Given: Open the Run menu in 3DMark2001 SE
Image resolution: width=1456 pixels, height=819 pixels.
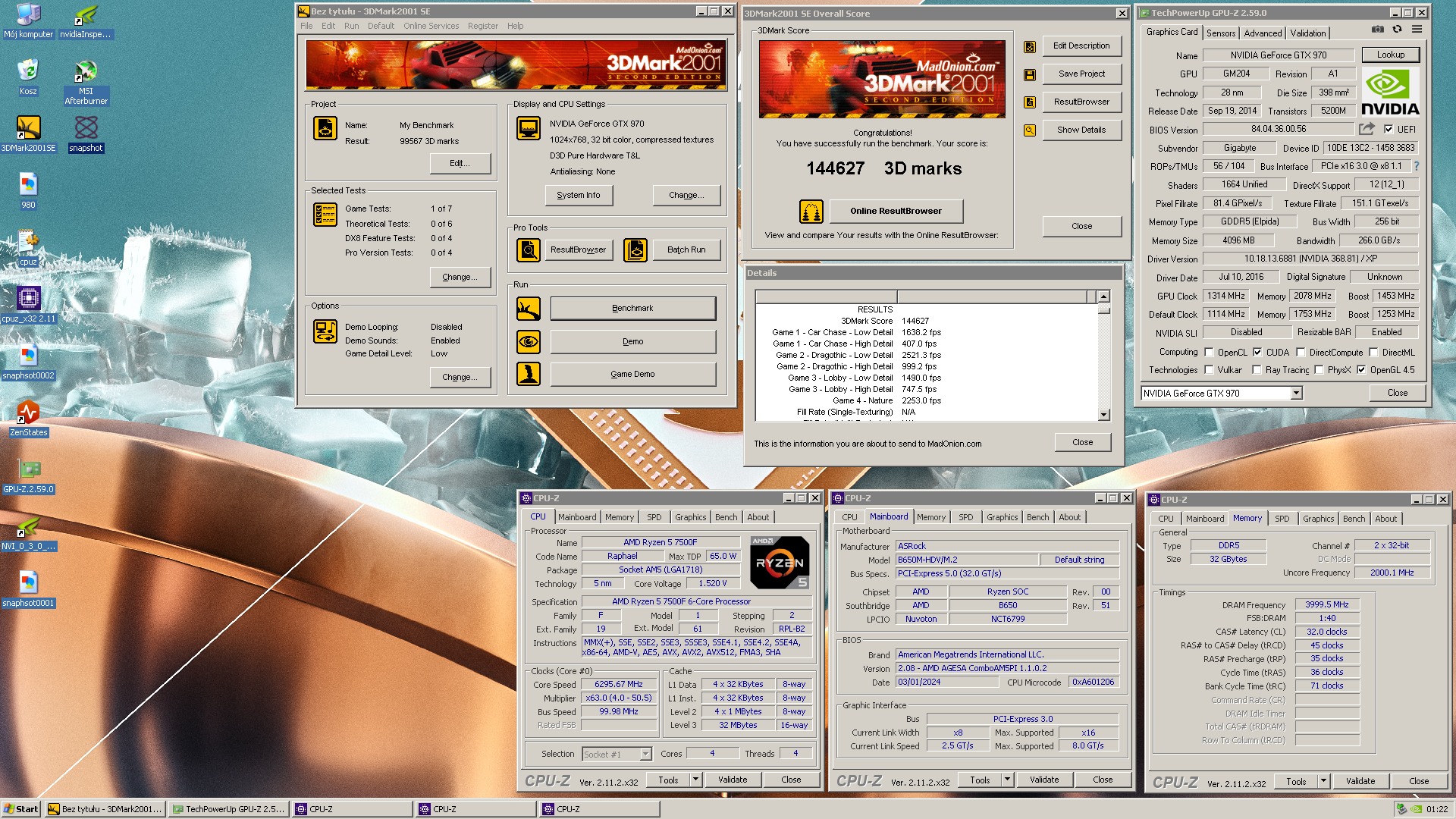Looking at the screenshot, I should point(351,26).
